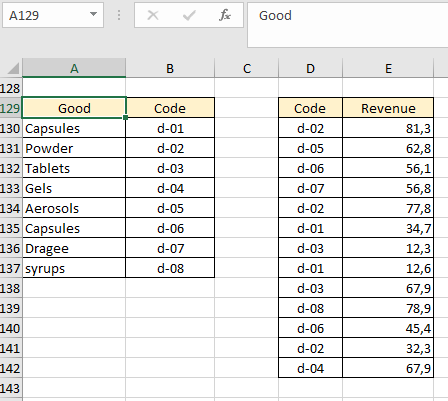The image size is (448, 401).
Task: Click the formula bar containing Good
Action: [348, 25]
